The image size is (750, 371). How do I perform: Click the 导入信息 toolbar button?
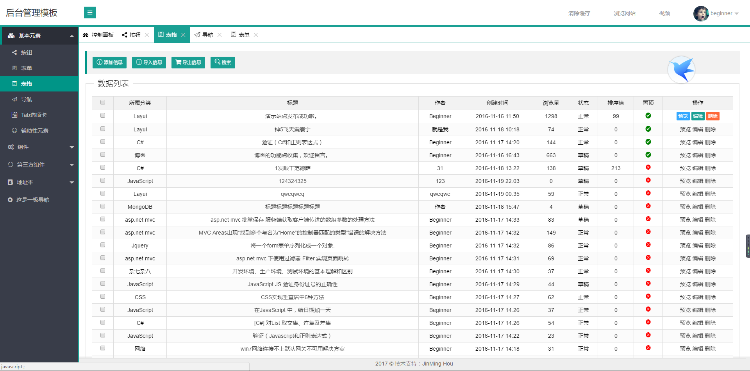point(149,62)
